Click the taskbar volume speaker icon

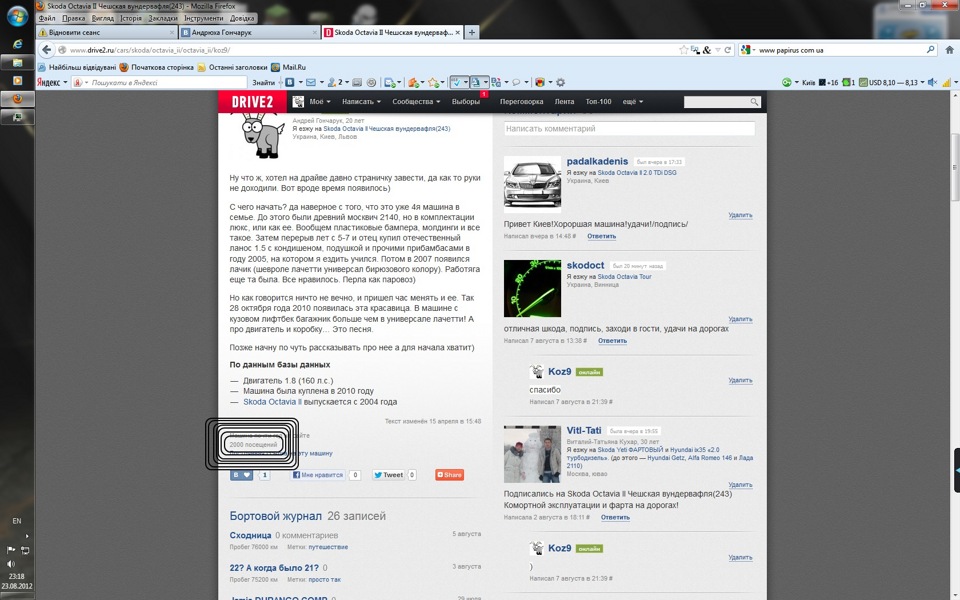11,564
